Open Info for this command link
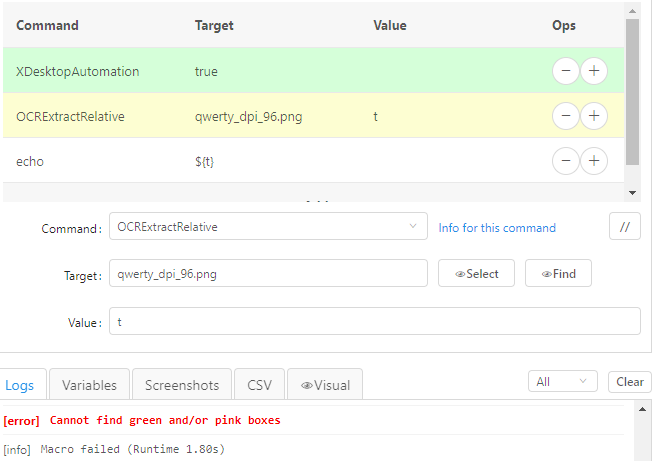Screen dimensions: 660x461 click(497, 228)
